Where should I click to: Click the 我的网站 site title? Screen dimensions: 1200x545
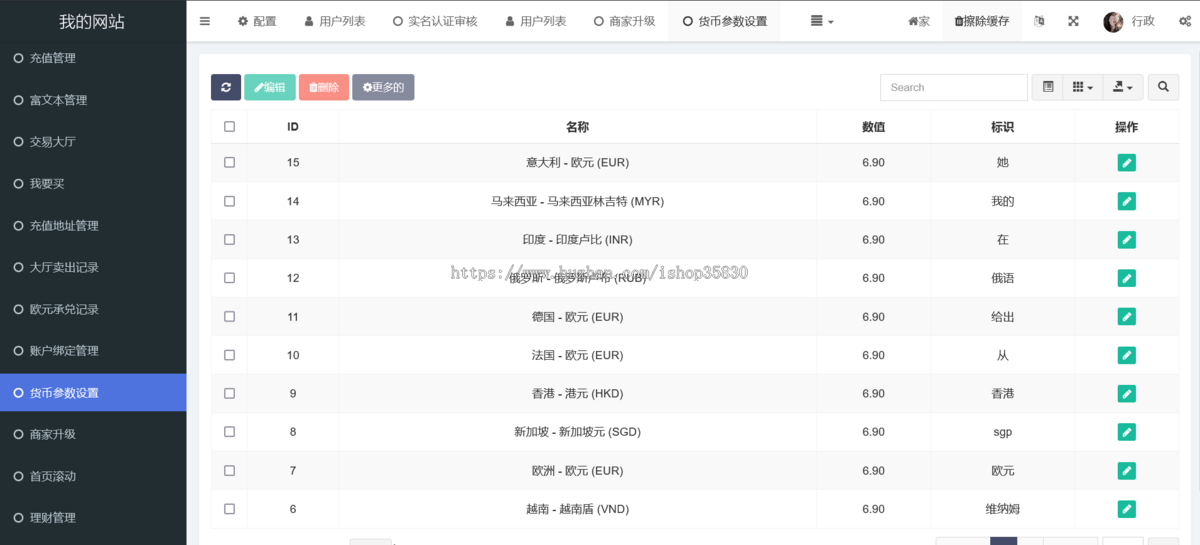[x=92, y=21]
